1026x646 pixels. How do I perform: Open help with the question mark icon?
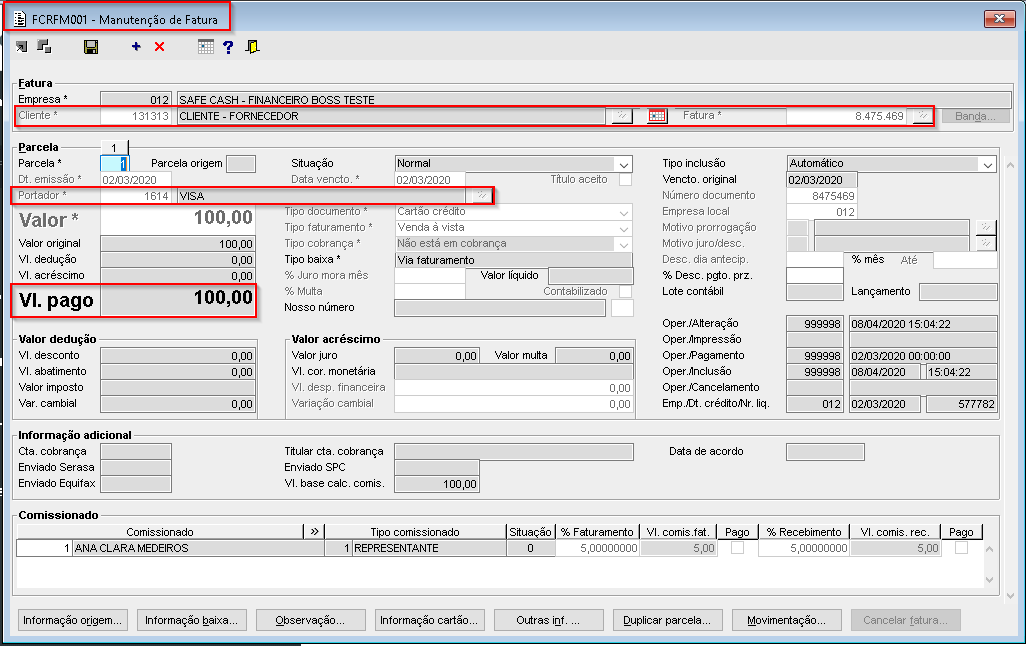click(228, 47)
